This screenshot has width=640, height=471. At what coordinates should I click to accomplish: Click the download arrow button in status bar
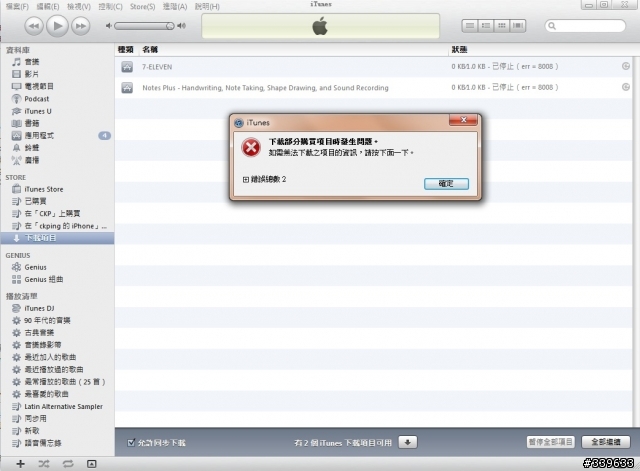point(407,442)
